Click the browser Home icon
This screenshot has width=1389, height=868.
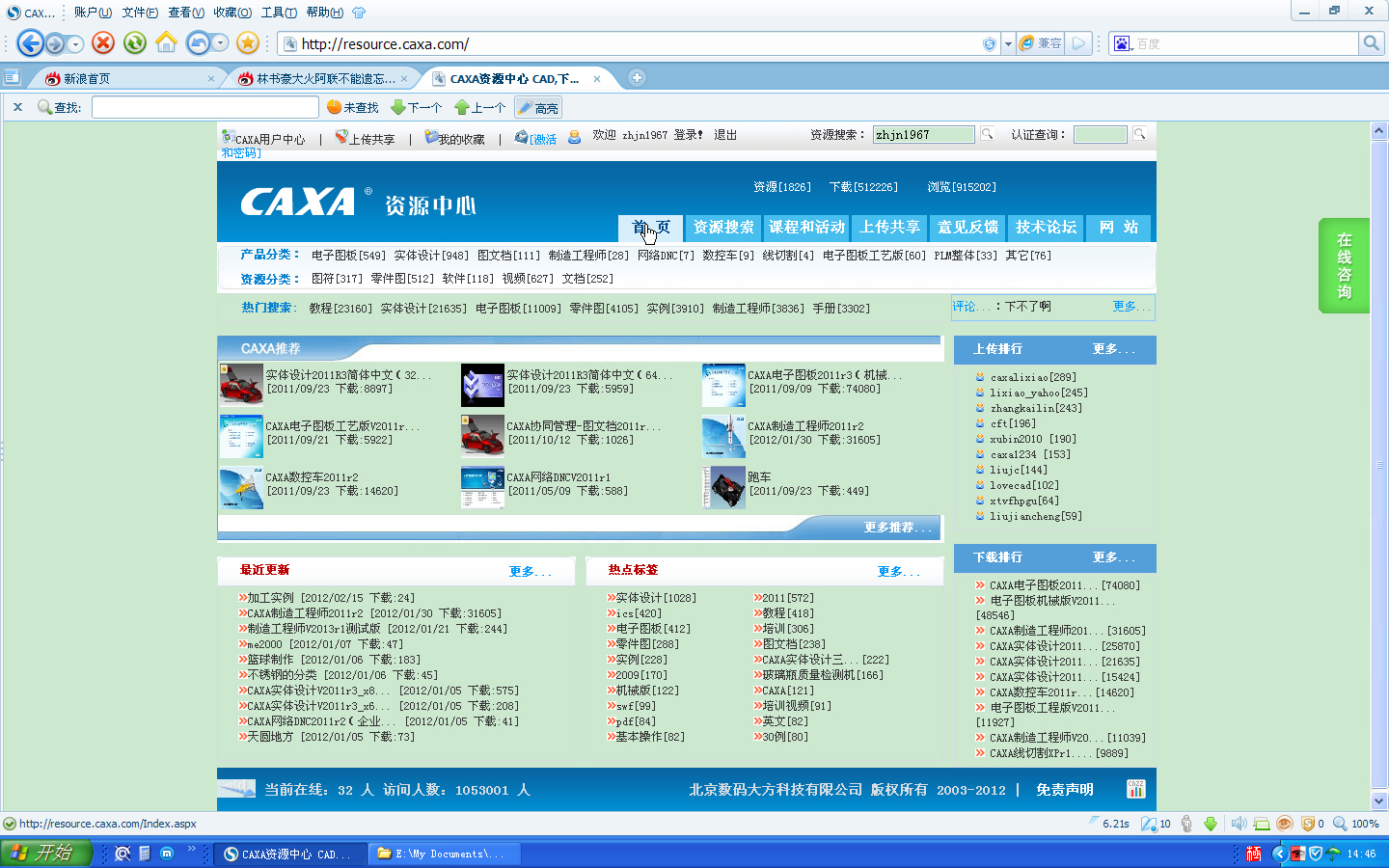(x=166, y=42)
